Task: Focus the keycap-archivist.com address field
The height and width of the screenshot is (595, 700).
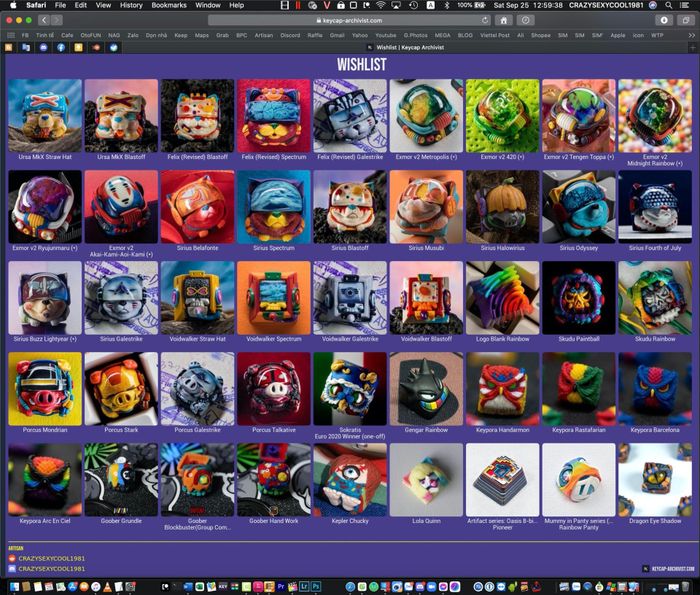Action: click(x=350, y=20)
